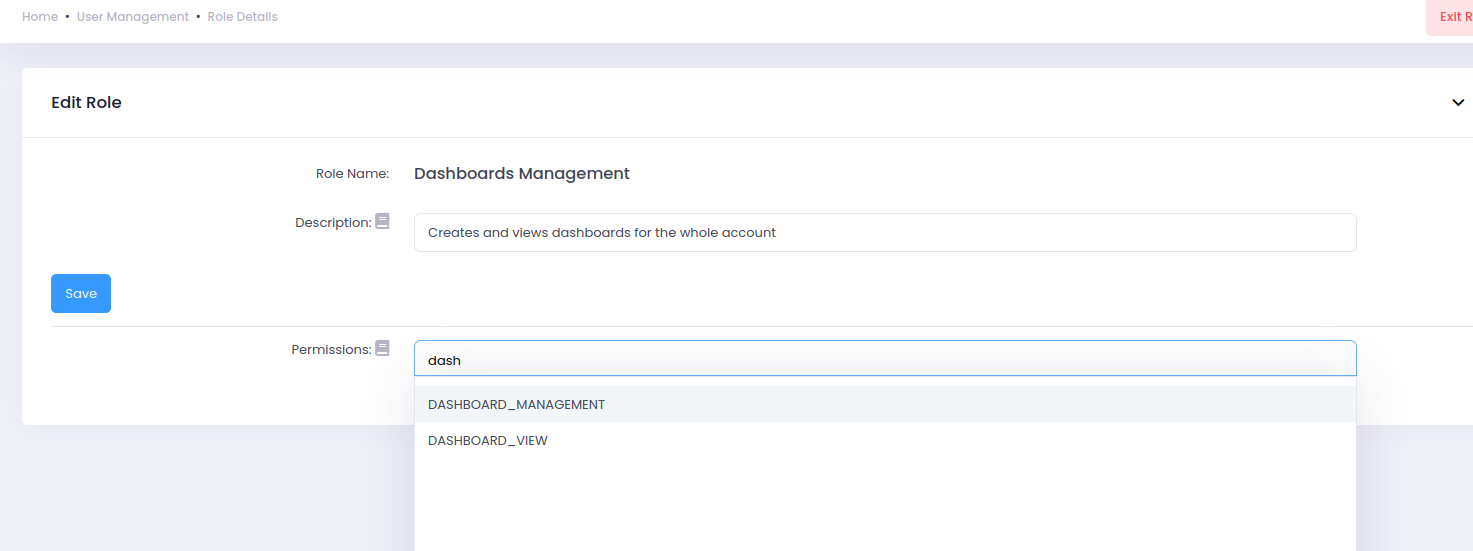This screenshot has height=551, width=1473.
Task: Collapse the Edit Role panel chevron
Action: point(1458,103)
